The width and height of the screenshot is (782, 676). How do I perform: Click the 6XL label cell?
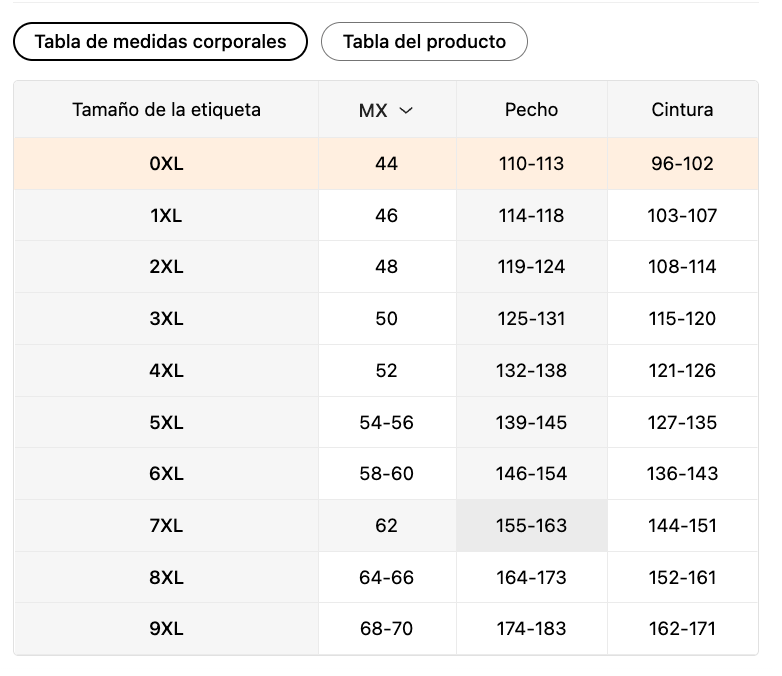(x=166, y=473)
